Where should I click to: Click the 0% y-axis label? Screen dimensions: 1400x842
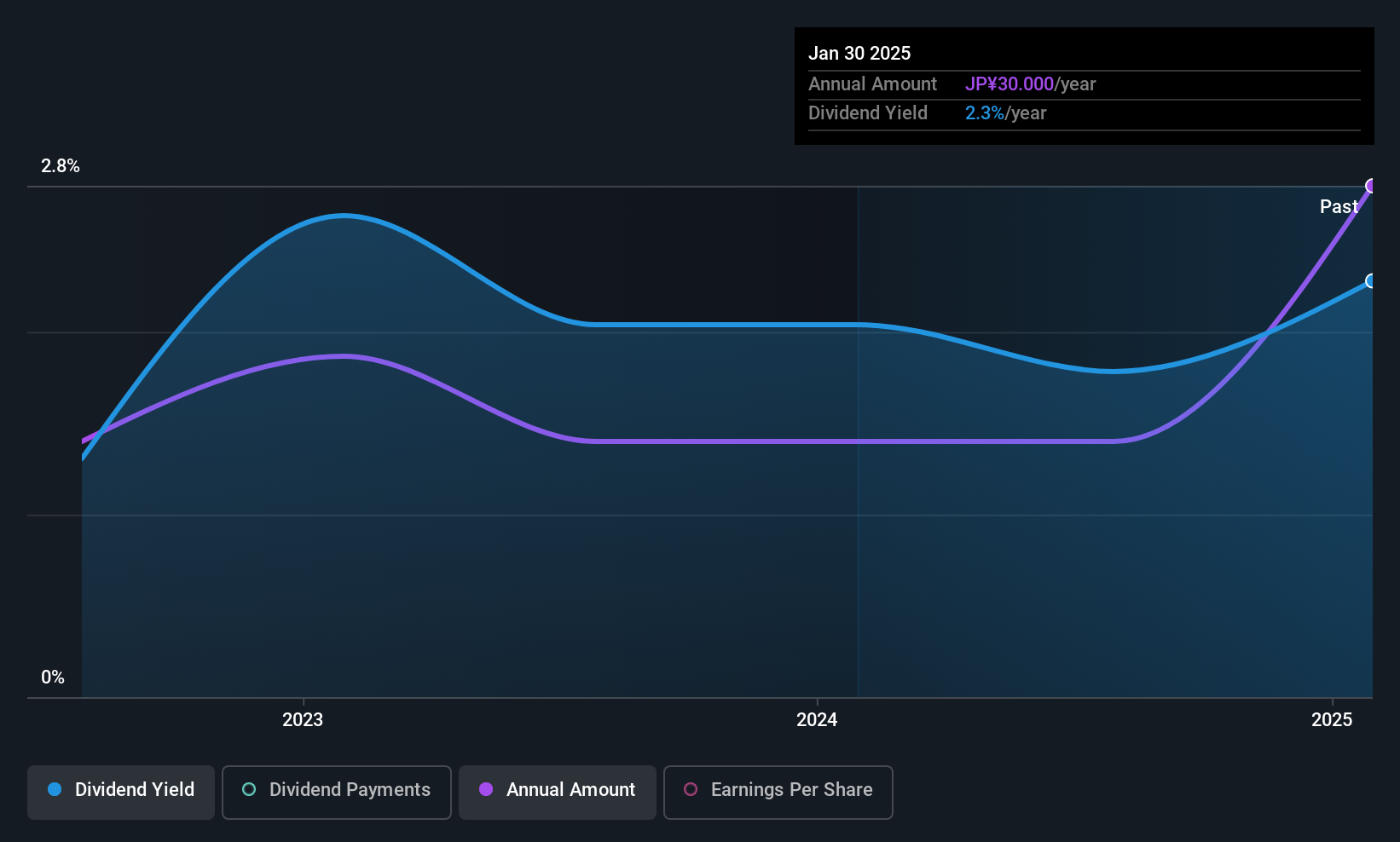(x=53, y=678)
